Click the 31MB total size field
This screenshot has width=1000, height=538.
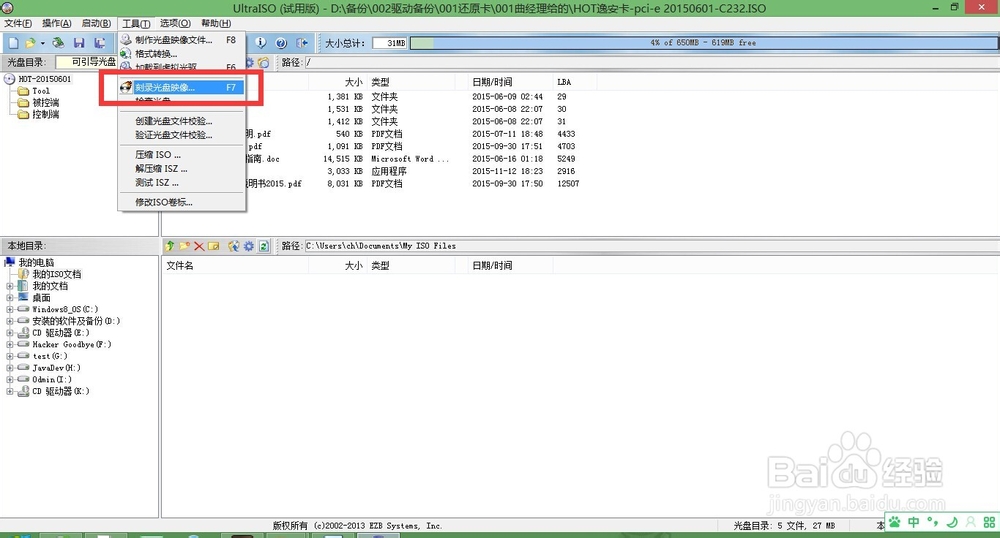(390, 43)
